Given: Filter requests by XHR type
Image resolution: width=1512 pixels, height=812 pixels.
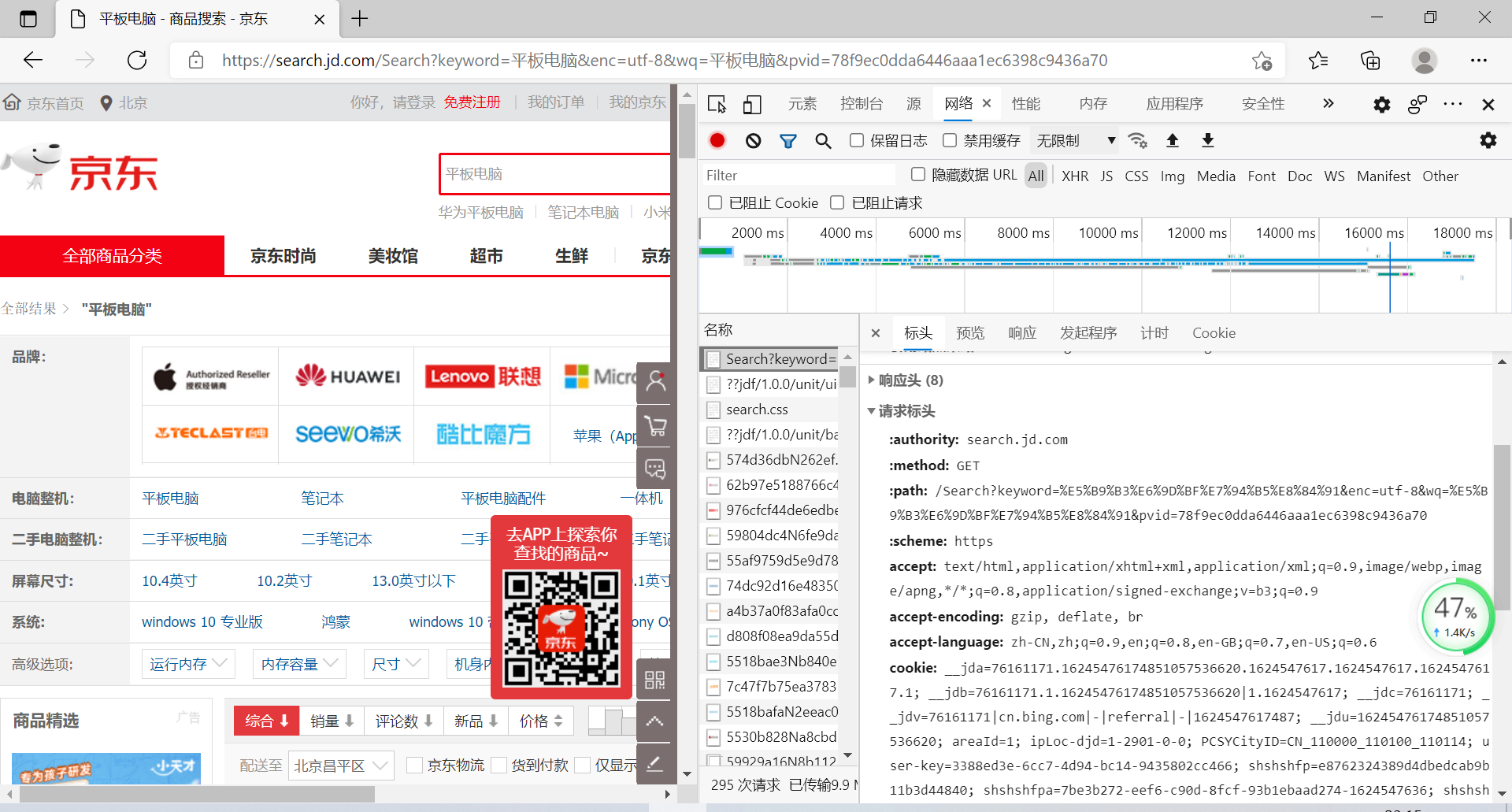Looking at the screenshot, I should click(x=1075, y=176).
